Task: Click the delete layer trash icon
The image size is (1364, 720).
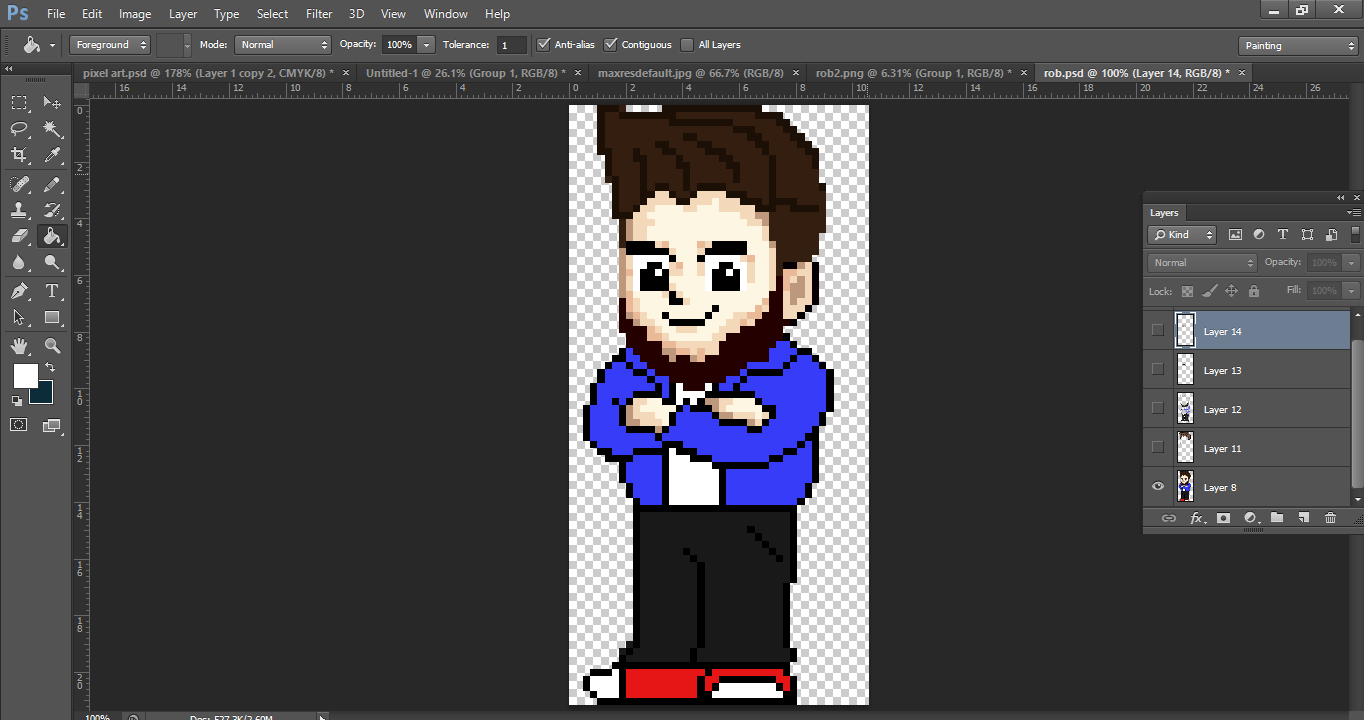Action: 1330,518
